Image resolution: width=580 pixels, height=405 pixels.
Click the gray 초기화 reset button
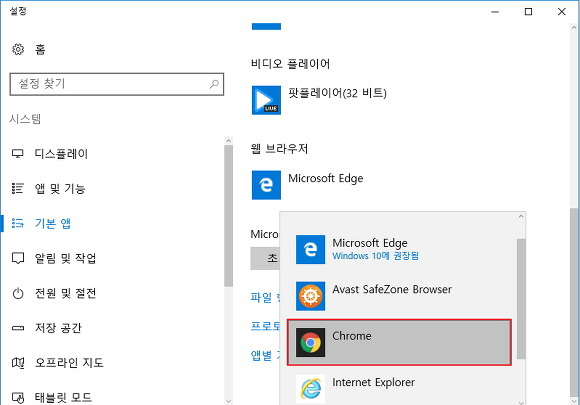[265, 258]
